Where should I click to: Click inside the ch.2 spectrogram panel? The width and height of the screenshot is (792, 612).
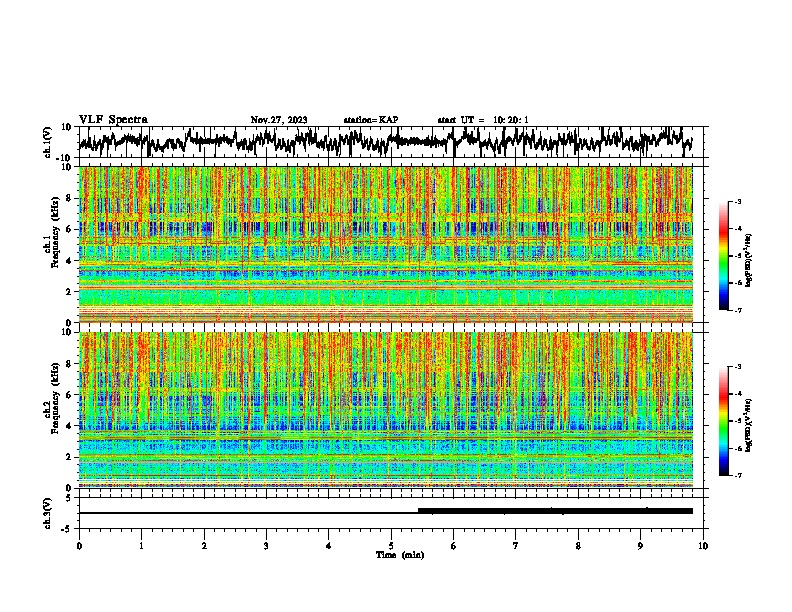[x=385, y=410]
